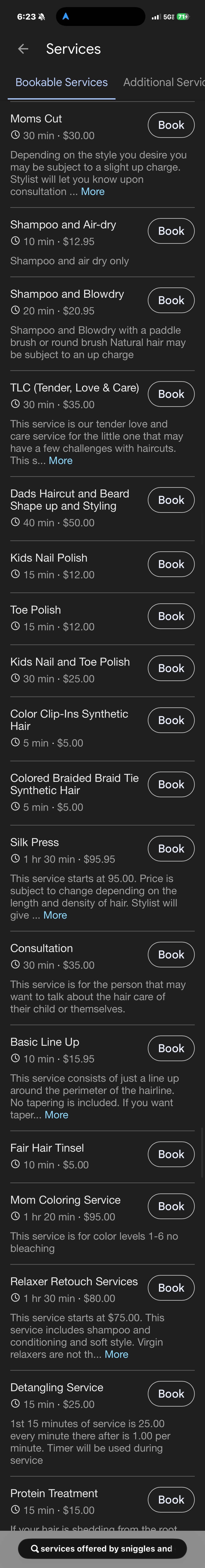Tap the clock icon under Consultation
Viewport: 205px width, 1568px height.
15,965
